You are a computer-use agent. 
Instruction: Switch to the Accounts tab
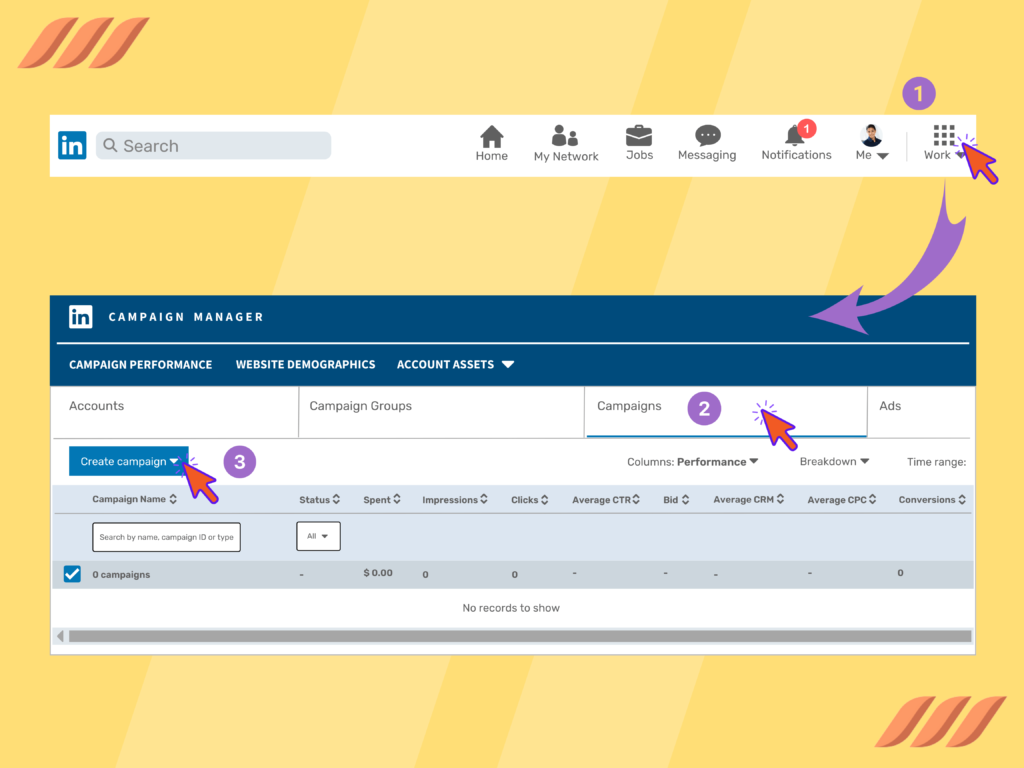(97, 406)
